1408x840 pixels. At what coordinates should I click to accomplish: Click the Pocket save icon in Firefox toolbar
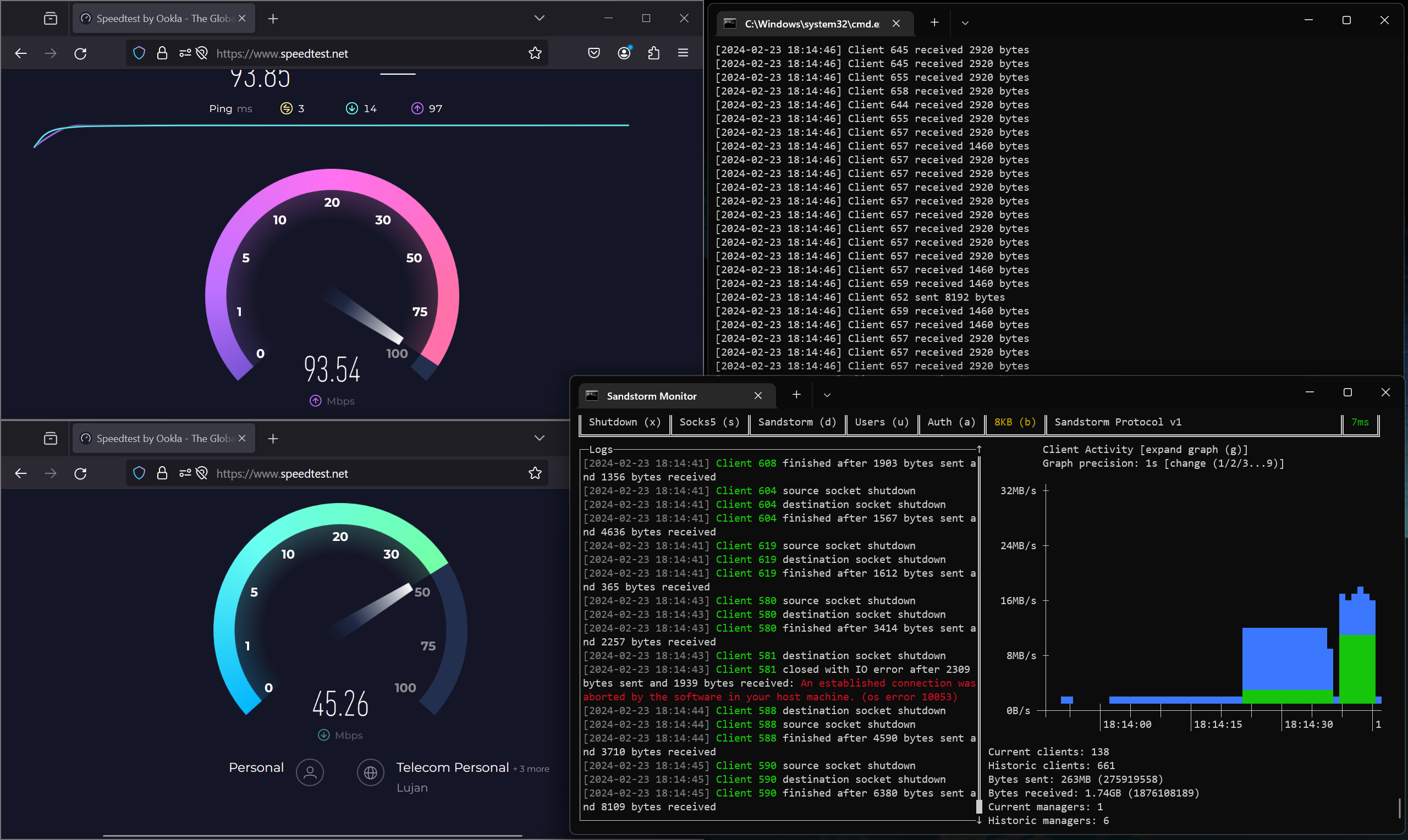pos(593,53)
